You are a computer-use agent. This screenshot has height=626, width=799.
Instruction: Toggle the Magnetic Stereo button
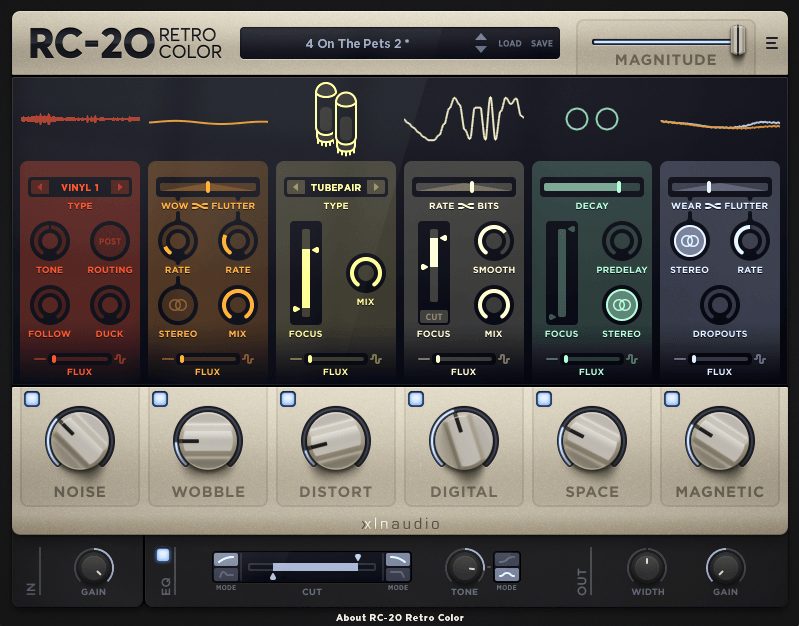pos(689,241)
